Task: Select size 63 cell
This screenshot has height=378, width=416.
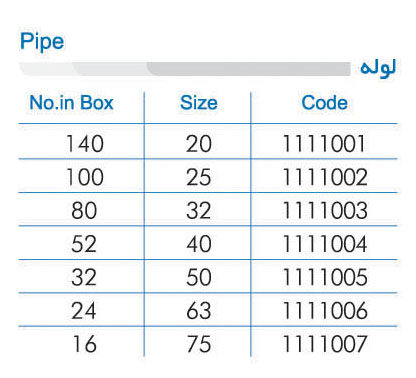Action: click(199, 310)
